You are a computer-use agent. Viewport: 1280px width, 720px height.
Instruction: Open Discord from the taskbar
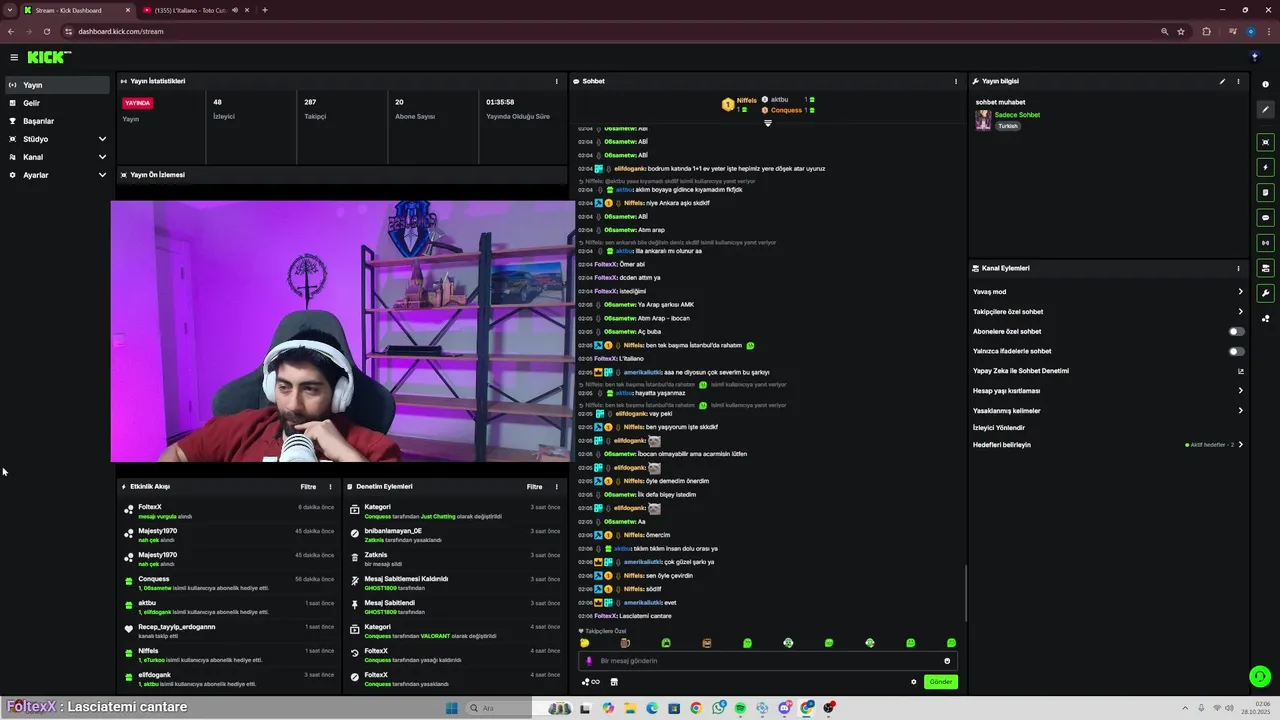pyautogui.click(x=784, y=708)
